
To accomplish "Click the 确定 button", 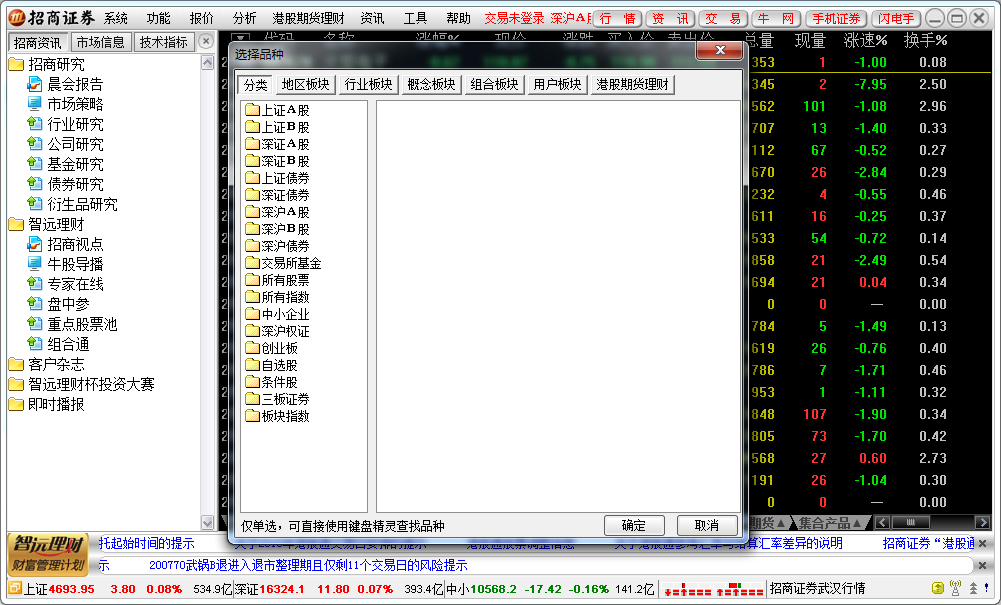I will [634, 525].
